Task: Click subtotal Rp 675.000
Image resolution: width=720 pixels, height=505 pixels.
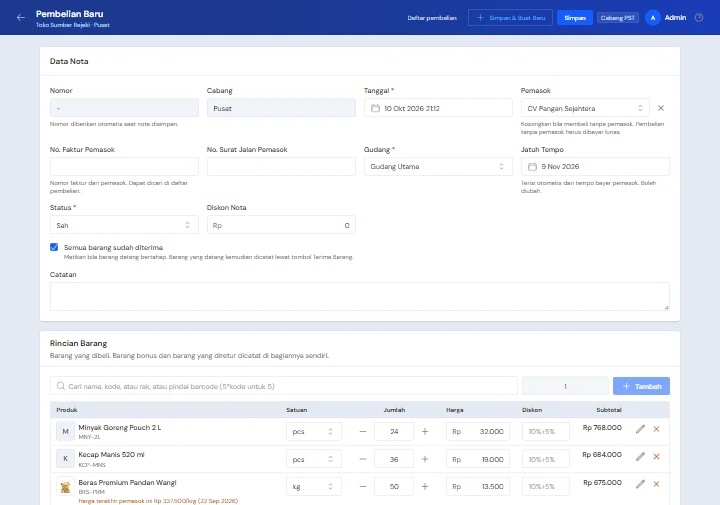Action: [x=602, y=483]
